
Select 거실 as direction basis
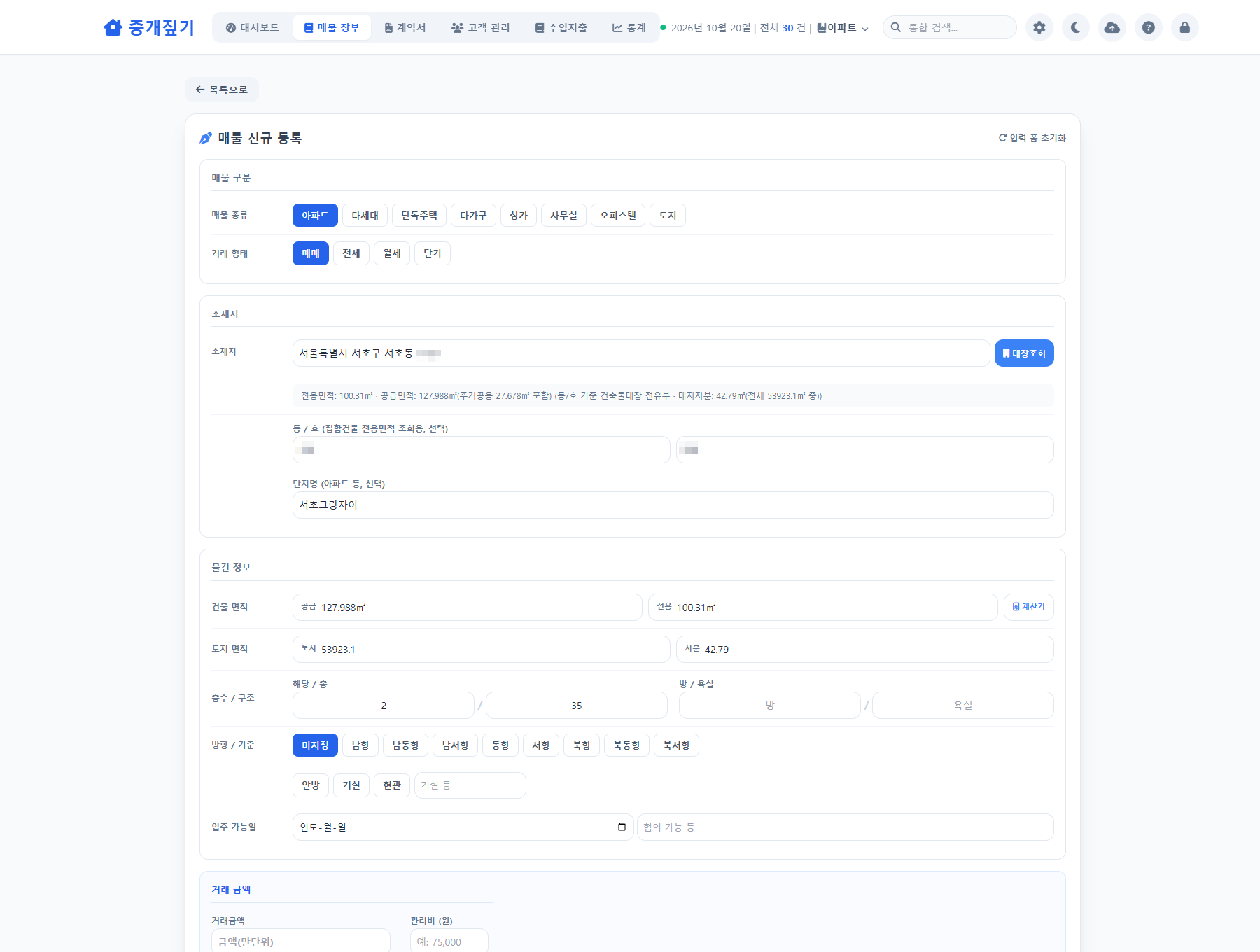351,785
